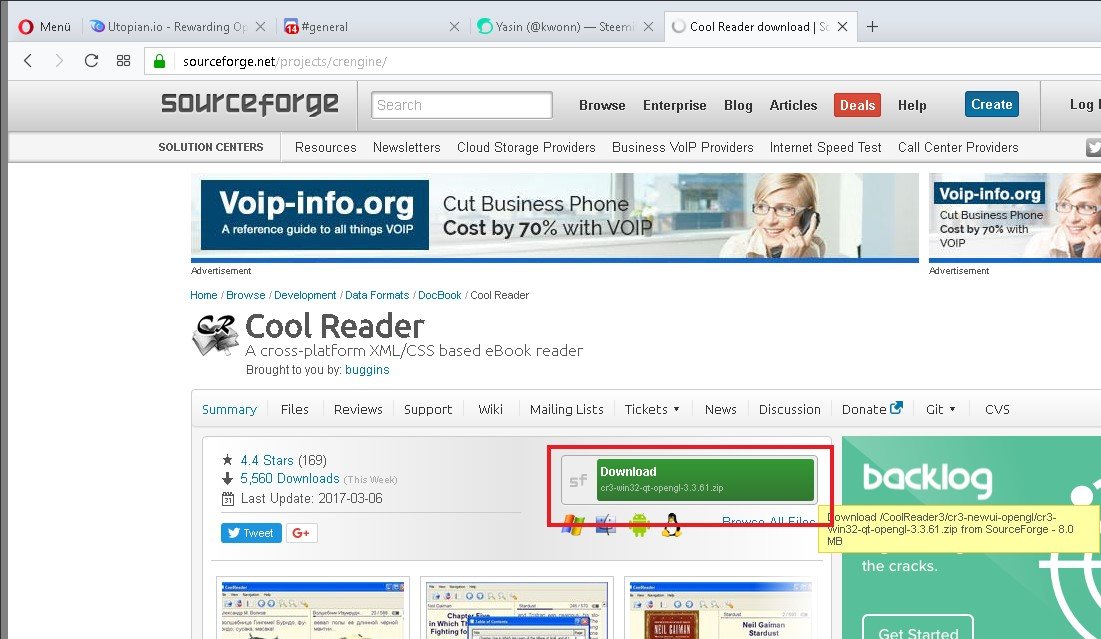Screen dimensions: 1101x639
Task: Open the Newsletters link
Action: (407, 147)
